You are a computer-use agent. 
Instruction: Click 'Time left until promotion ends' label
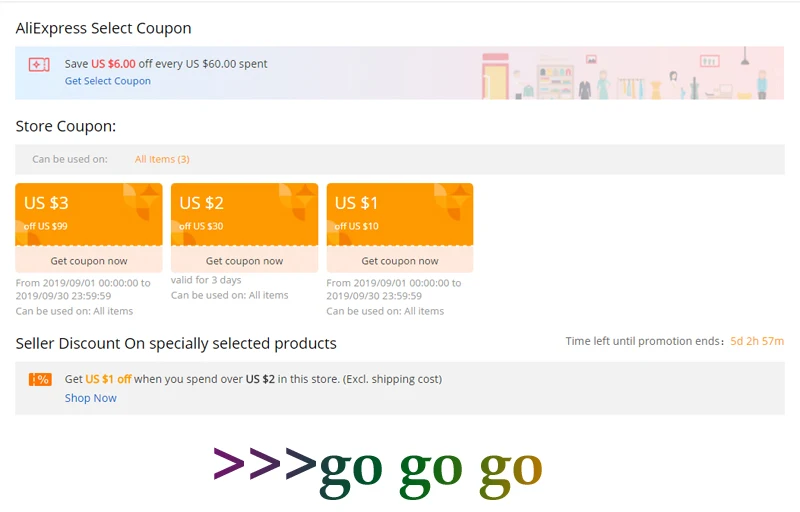tap(644, 341)
